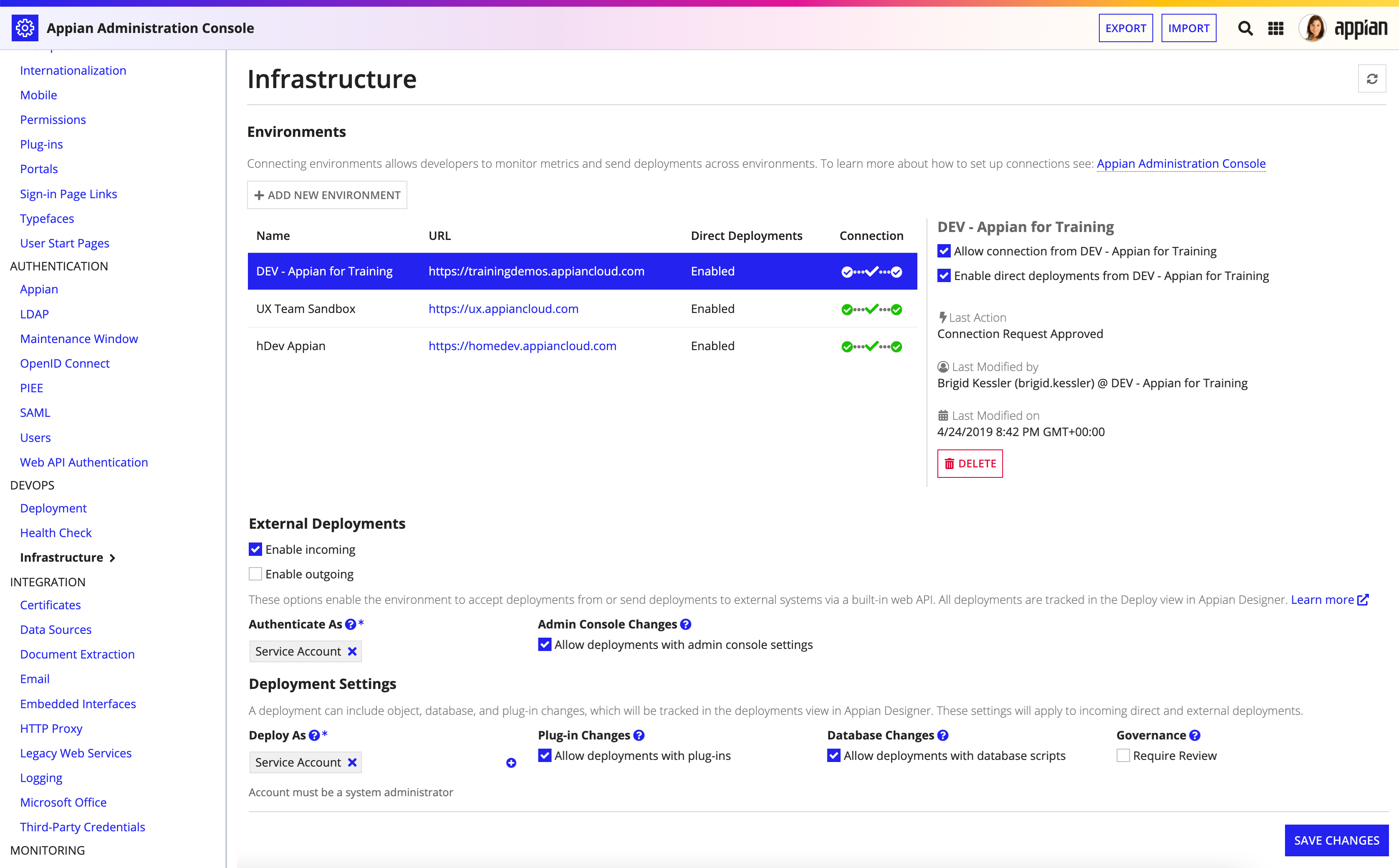This screenshot has height=868, width=1399.
Task: Open the apps grid navigation icon
Action: pyautogui.click(x=1275, y=28)
